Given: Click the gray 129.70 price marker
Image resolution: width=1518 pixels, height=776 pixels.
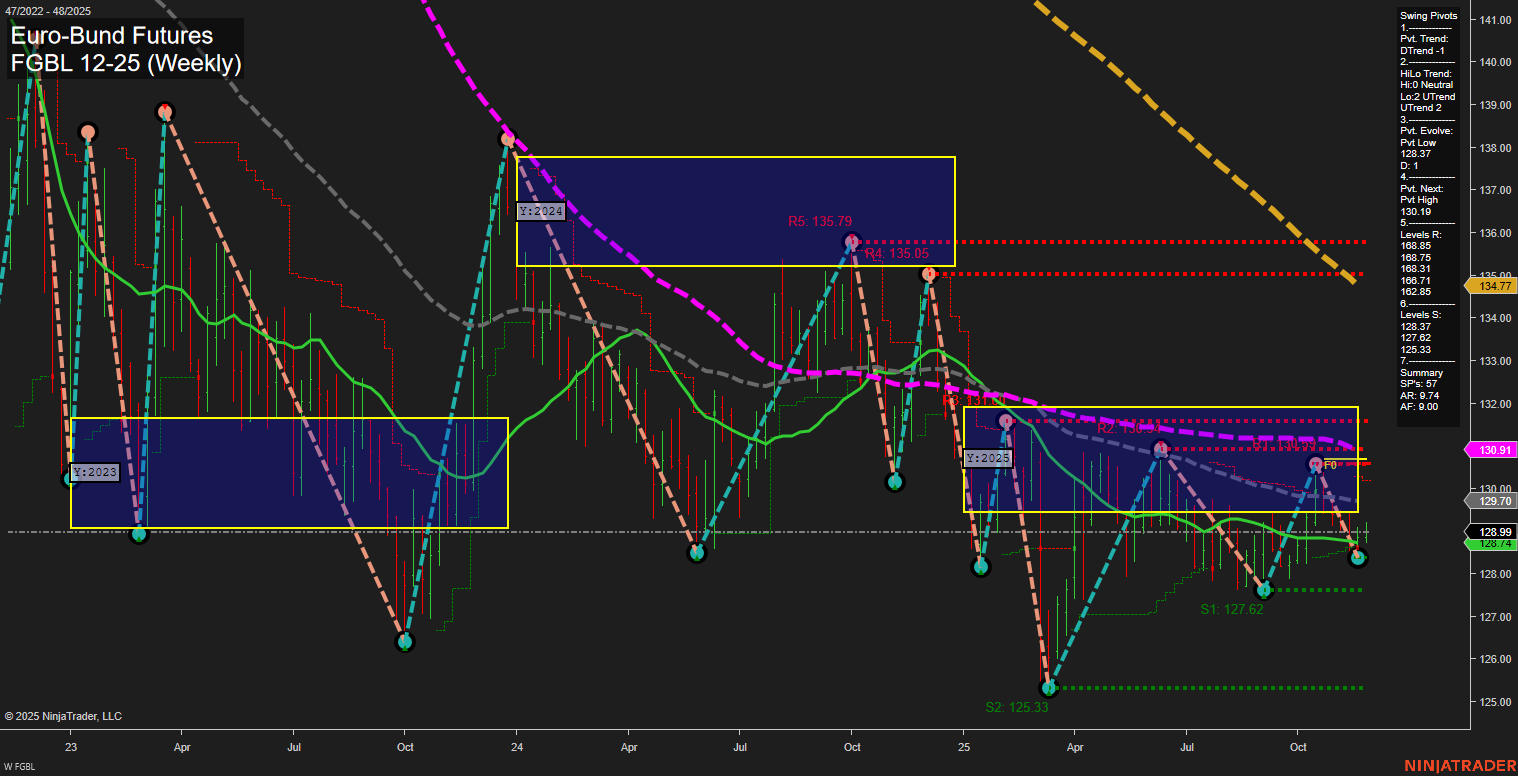Looking at the screenshot, I should point(1491,501).
